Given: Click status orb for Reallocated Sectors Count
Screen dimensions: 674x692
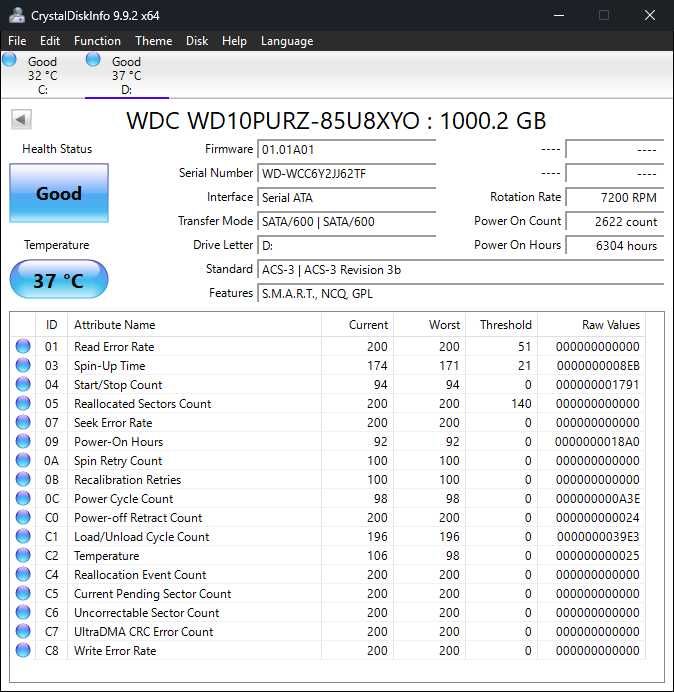Looking at the screenshot, I should (x=23, y=403).
